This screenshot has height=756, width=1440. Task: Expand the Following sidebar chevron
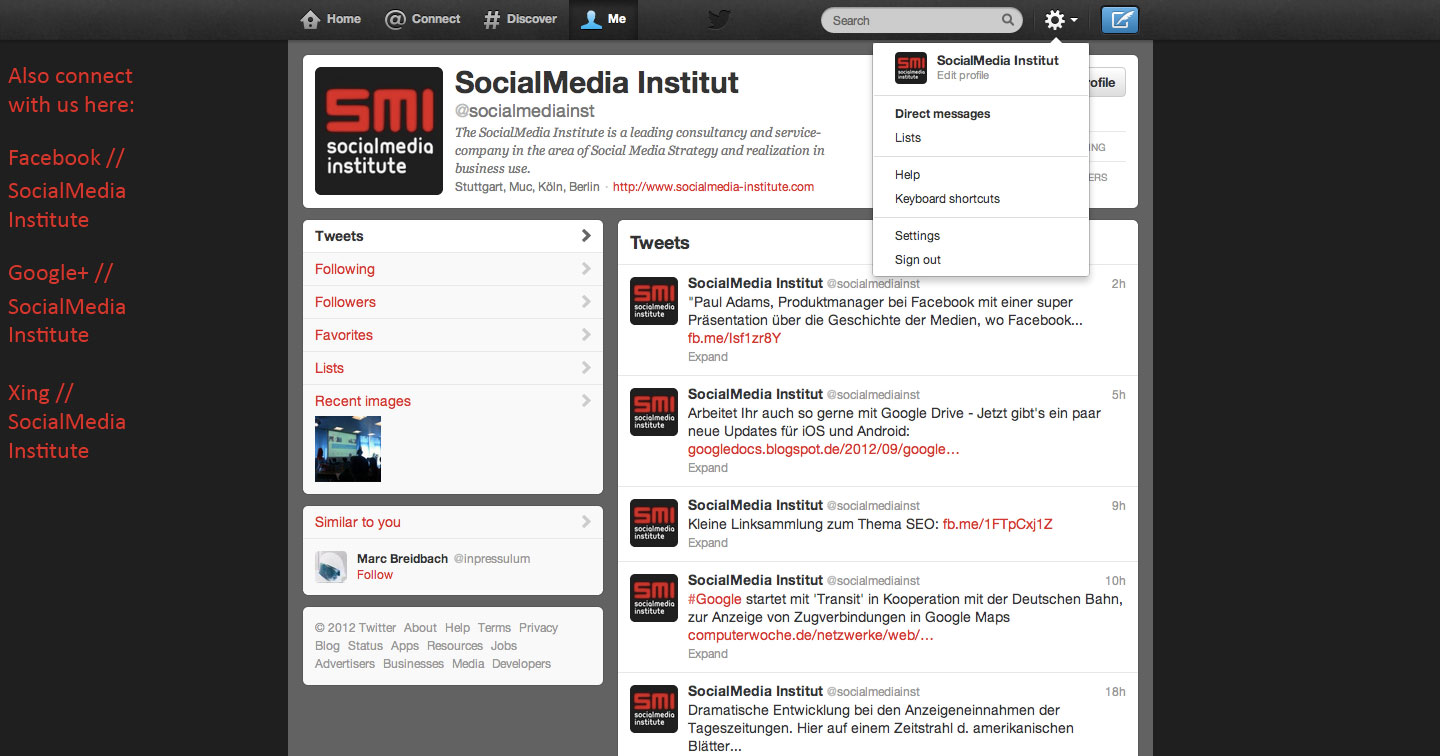pos(586,269)
